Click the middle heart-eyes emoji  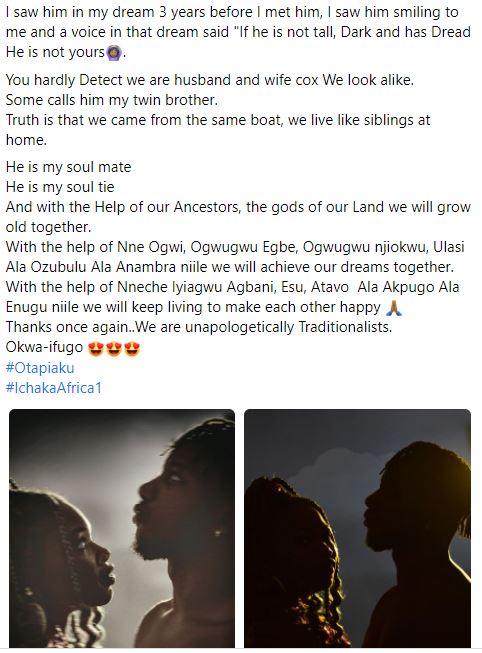click(114, 348)
